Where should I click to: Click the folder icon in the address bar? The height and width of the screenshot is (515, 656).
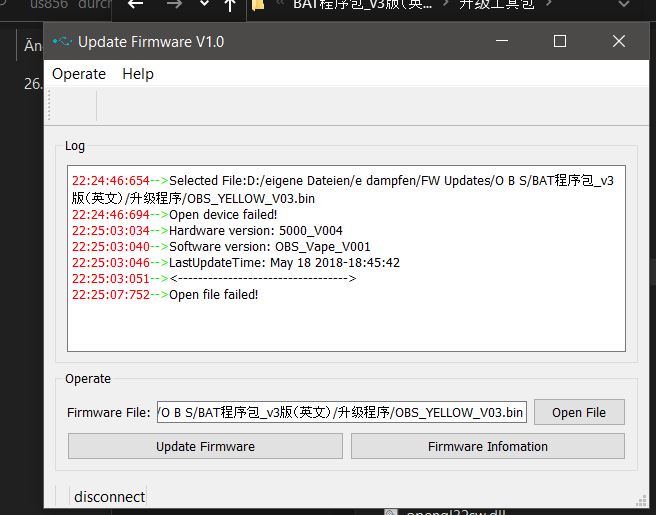click(258, 6)
